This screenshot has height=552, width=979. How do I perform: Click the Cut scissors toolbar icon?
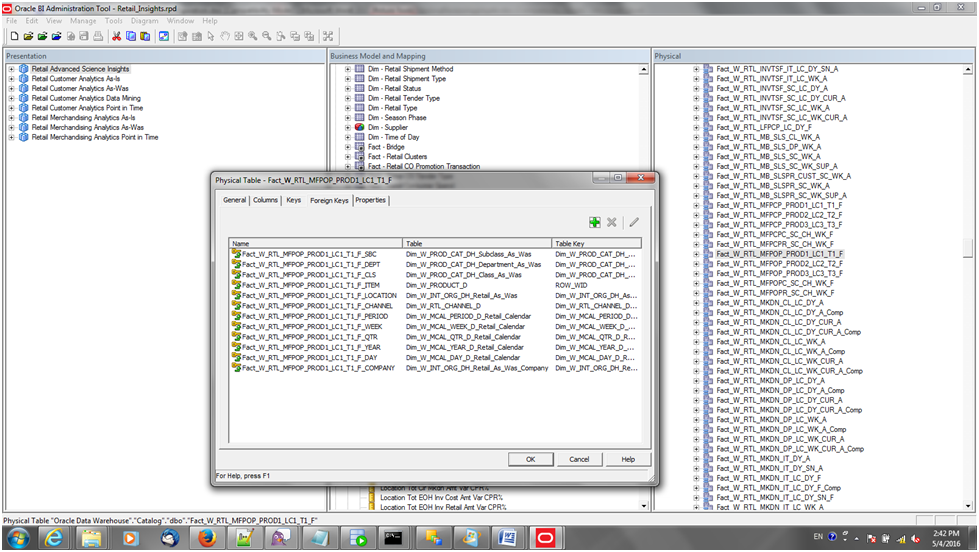click(x=117, y=36)
